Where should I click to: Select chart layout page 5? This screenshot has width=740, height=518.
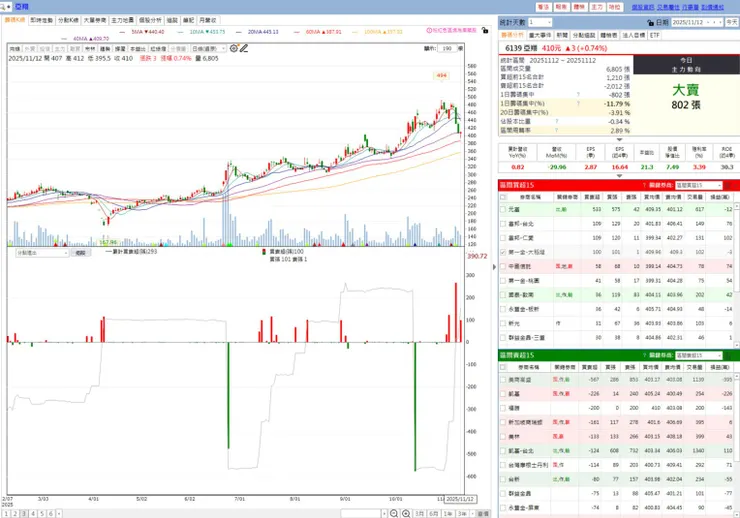coord(42,514)
